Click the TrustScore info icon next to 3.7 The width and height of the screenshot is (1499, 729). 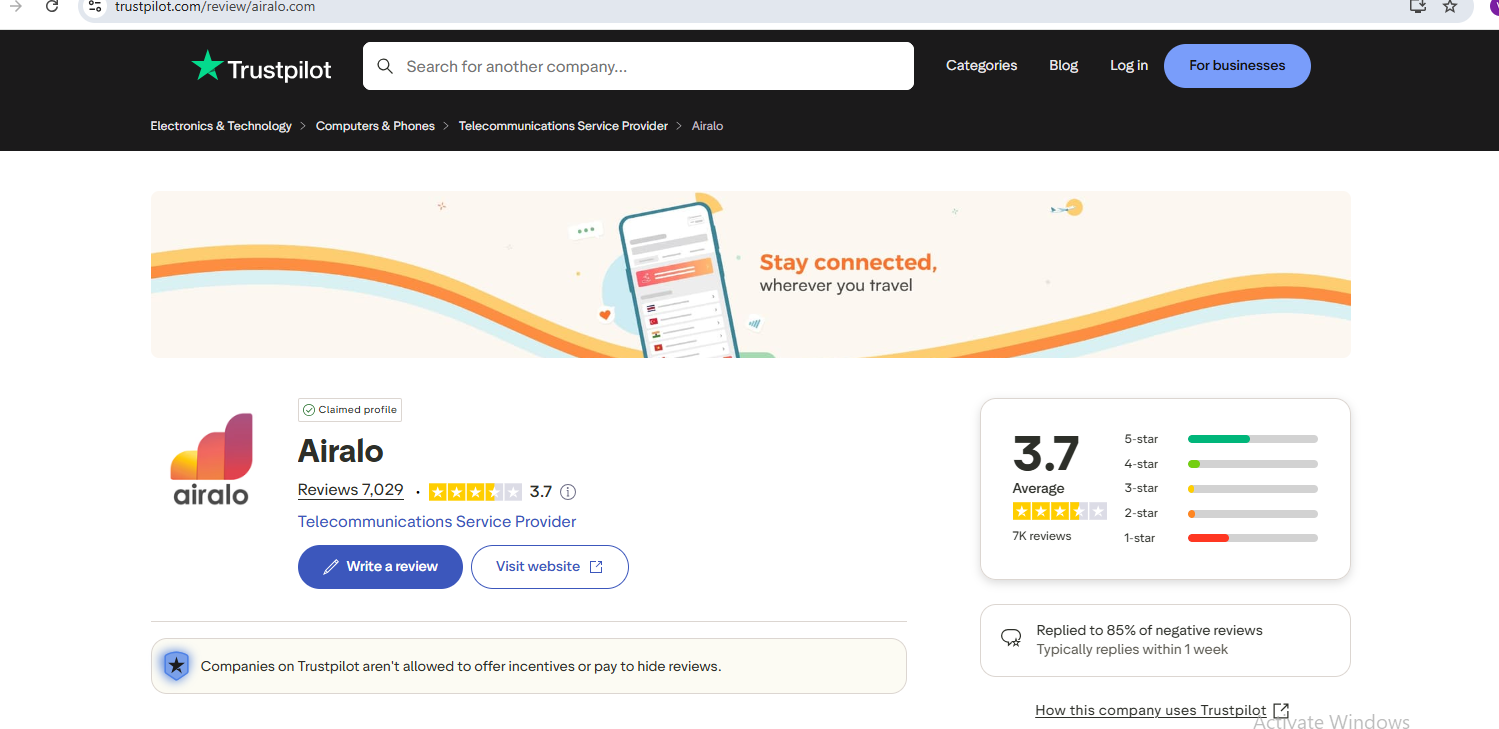pos(568,492)
